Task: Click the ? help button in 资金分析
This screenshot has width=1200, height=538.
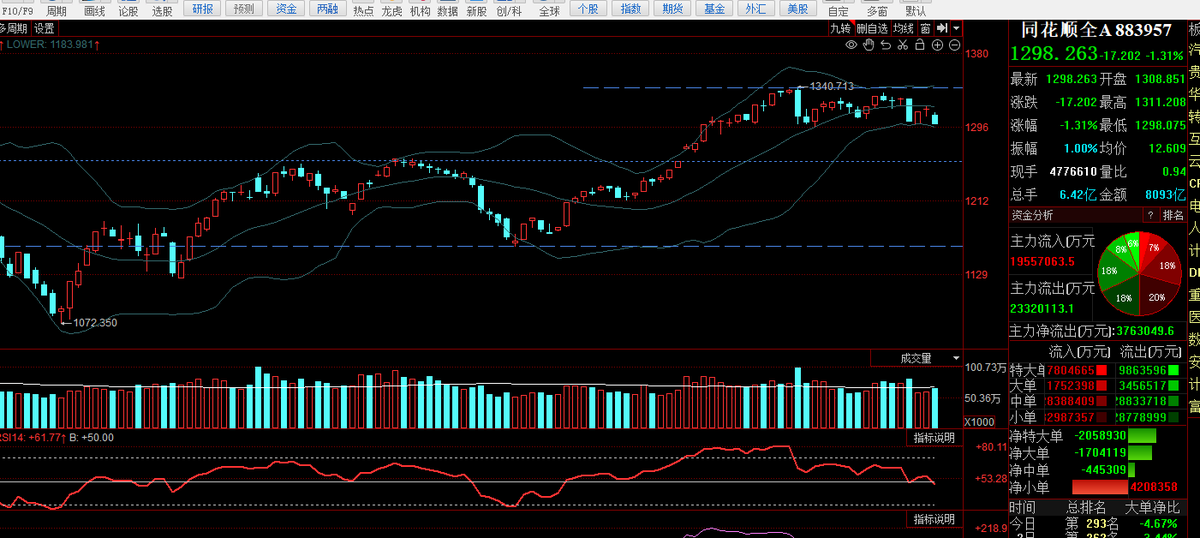Action: tap(1151, 215)
